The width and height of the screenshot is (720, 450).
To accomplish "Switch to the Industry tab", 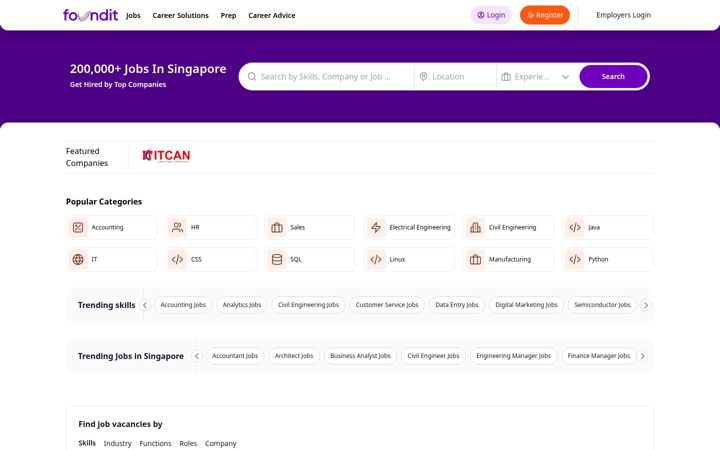I will click(x=118, y=444).
